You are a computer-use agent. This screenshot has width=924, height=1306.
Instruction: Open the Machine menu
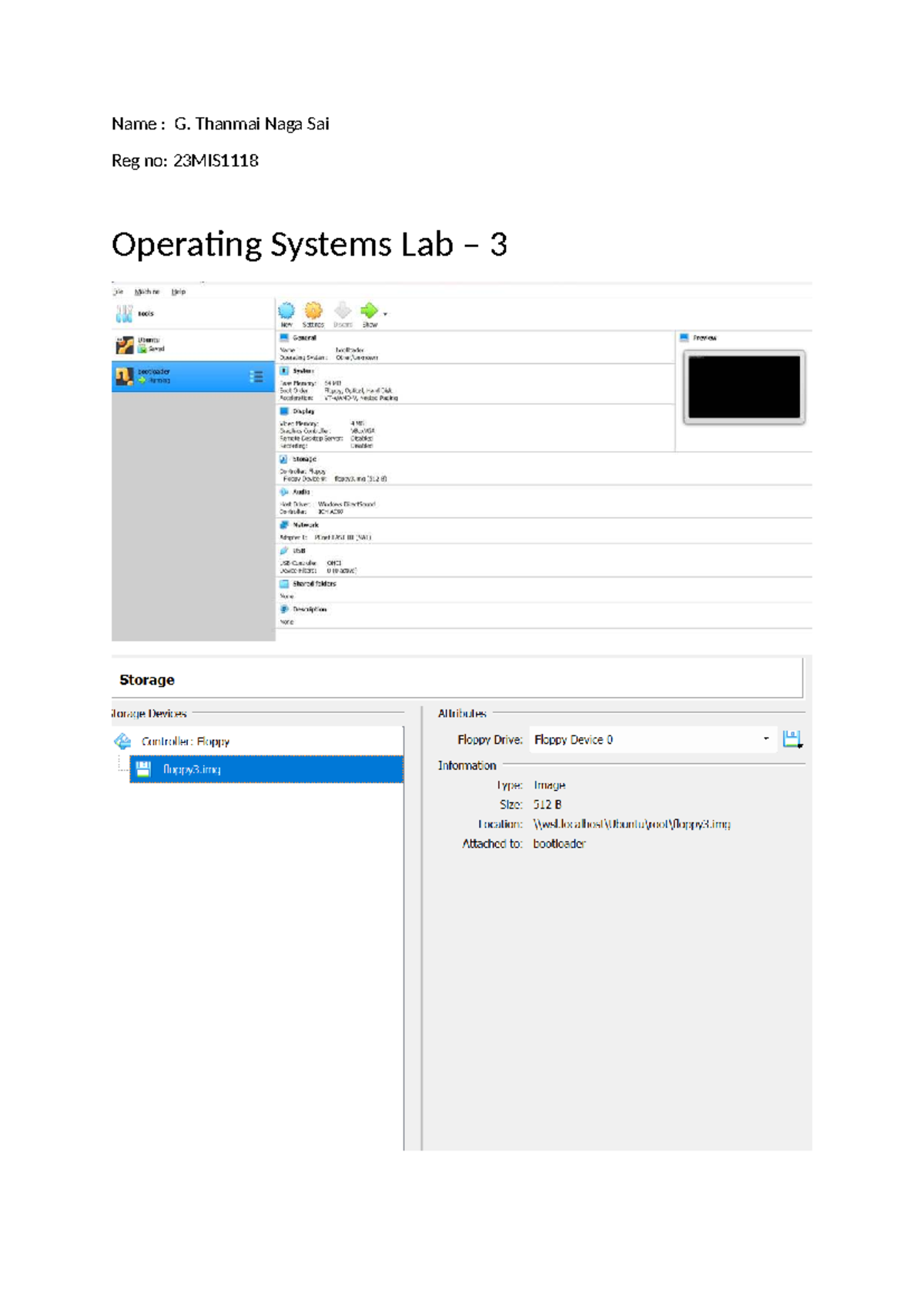point(147,292)
